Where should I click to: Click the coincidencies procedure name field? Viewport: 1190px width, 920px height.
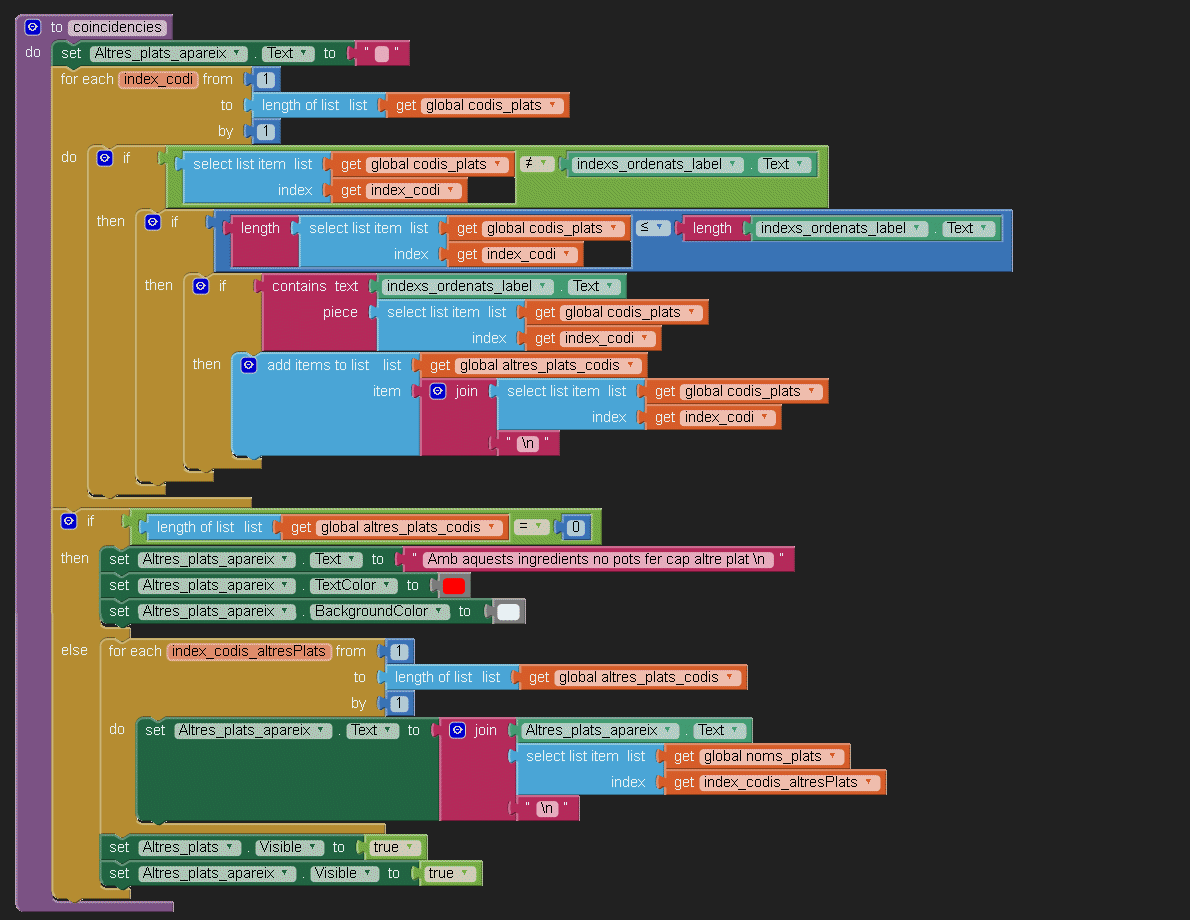click(x=117, y=27)
